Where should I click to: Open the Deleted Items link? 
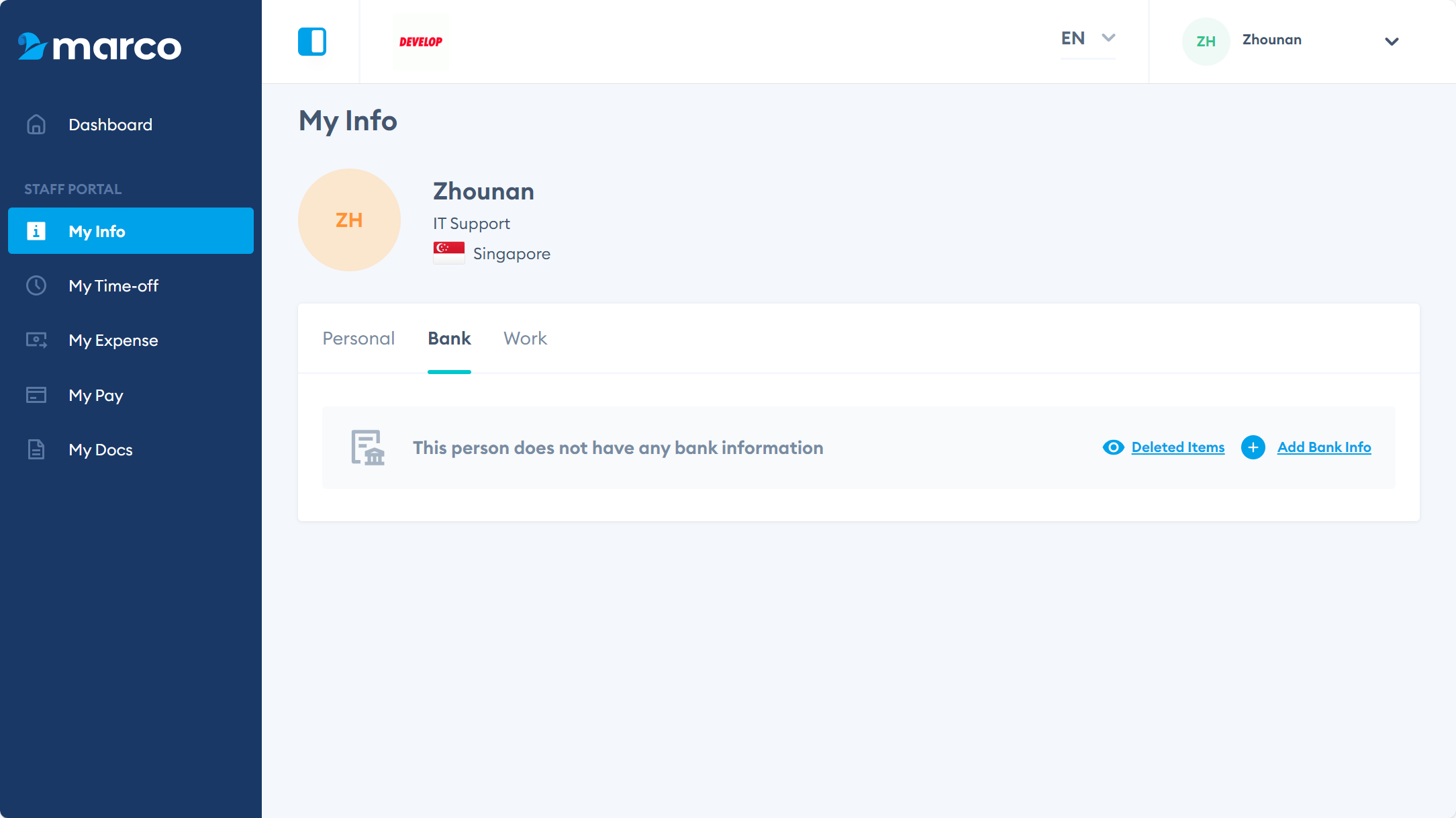point(1177,447)
